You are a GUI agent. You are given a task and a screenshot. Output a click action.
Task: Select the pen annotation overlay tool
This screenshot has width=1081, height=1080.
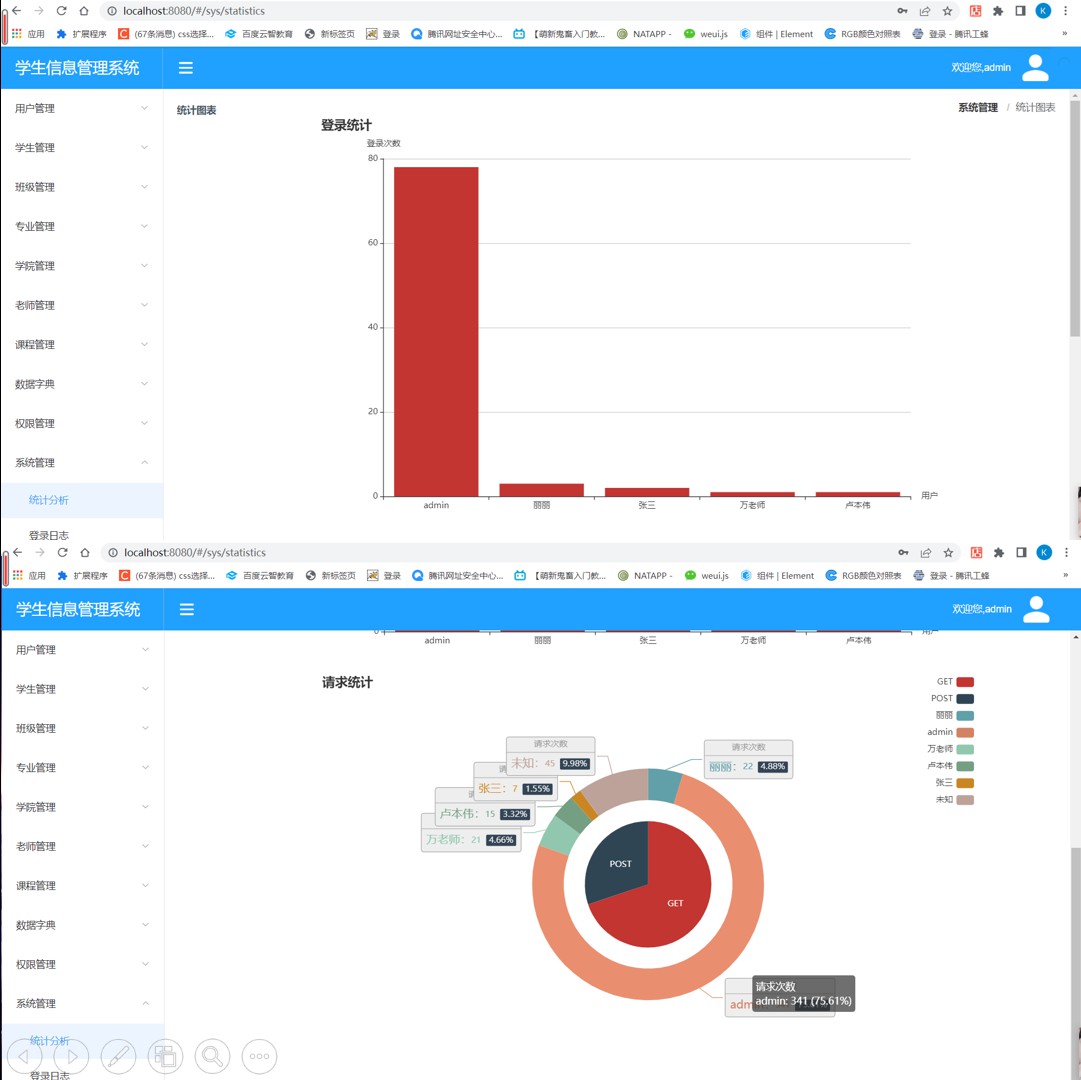tap(118, 1056)
